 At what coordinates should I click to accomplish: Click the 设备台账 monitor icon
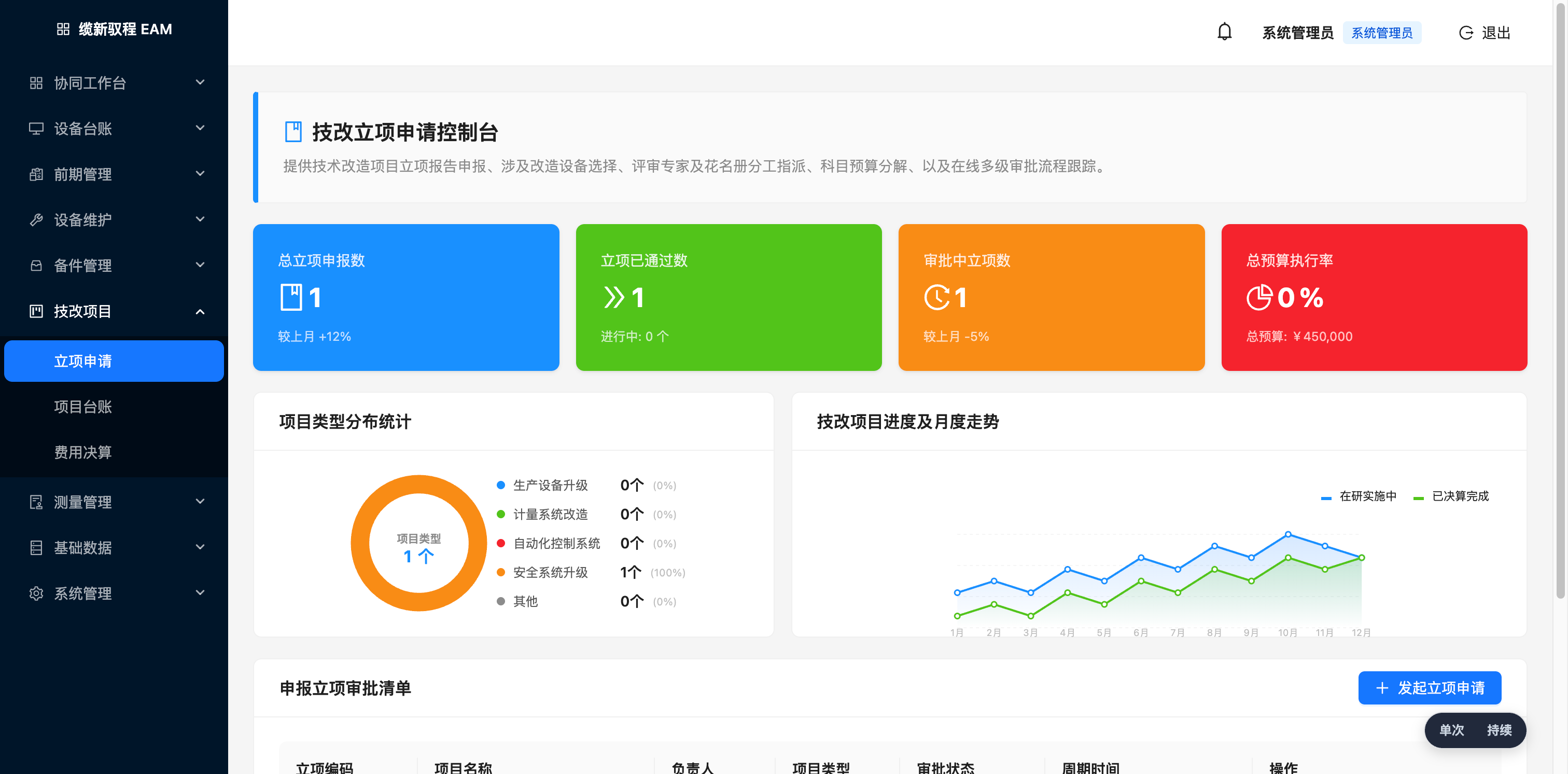(x=36, y=129)
